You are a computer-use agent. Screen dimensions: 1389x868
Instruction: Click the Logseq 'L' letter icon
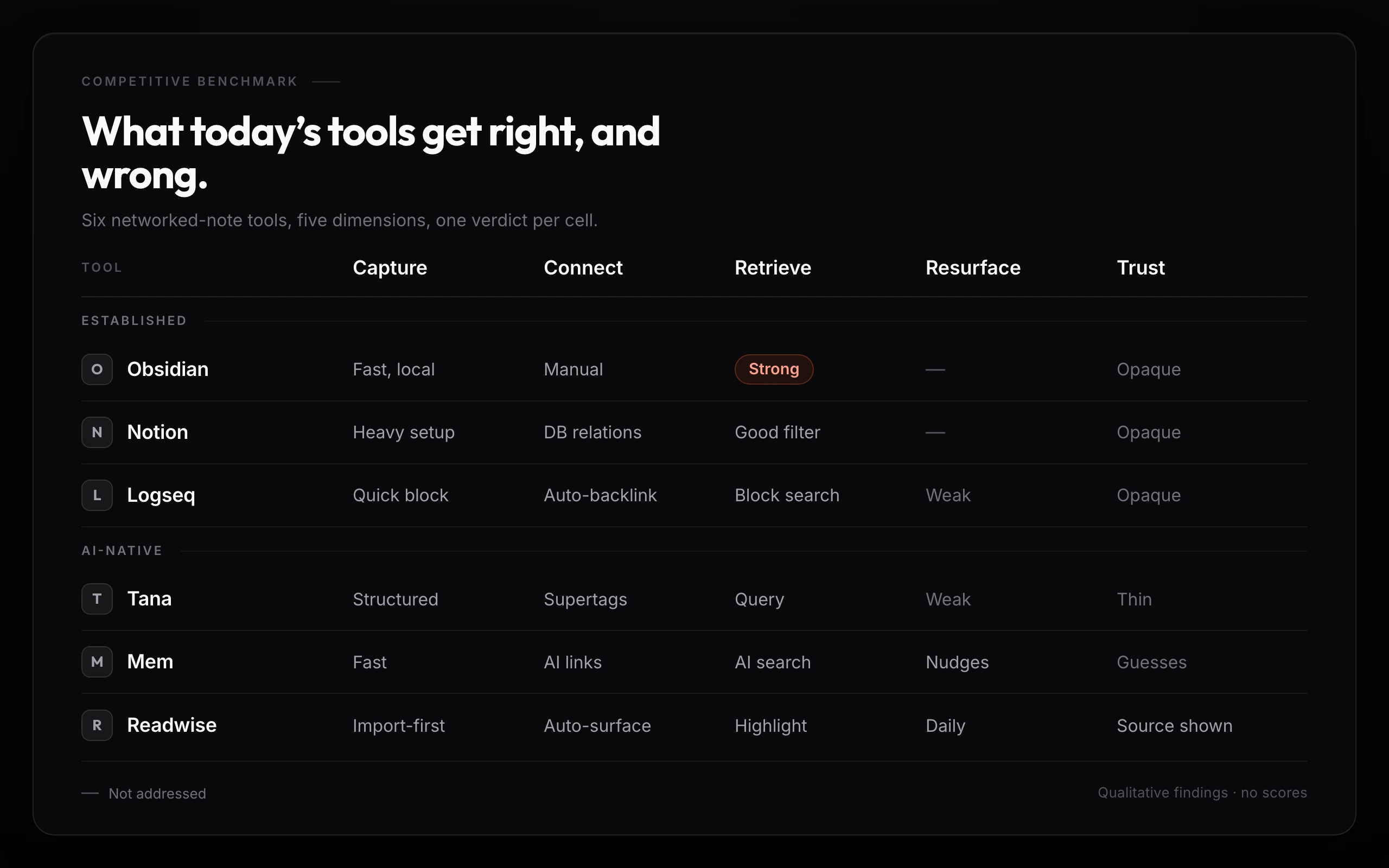pos(97,495)
